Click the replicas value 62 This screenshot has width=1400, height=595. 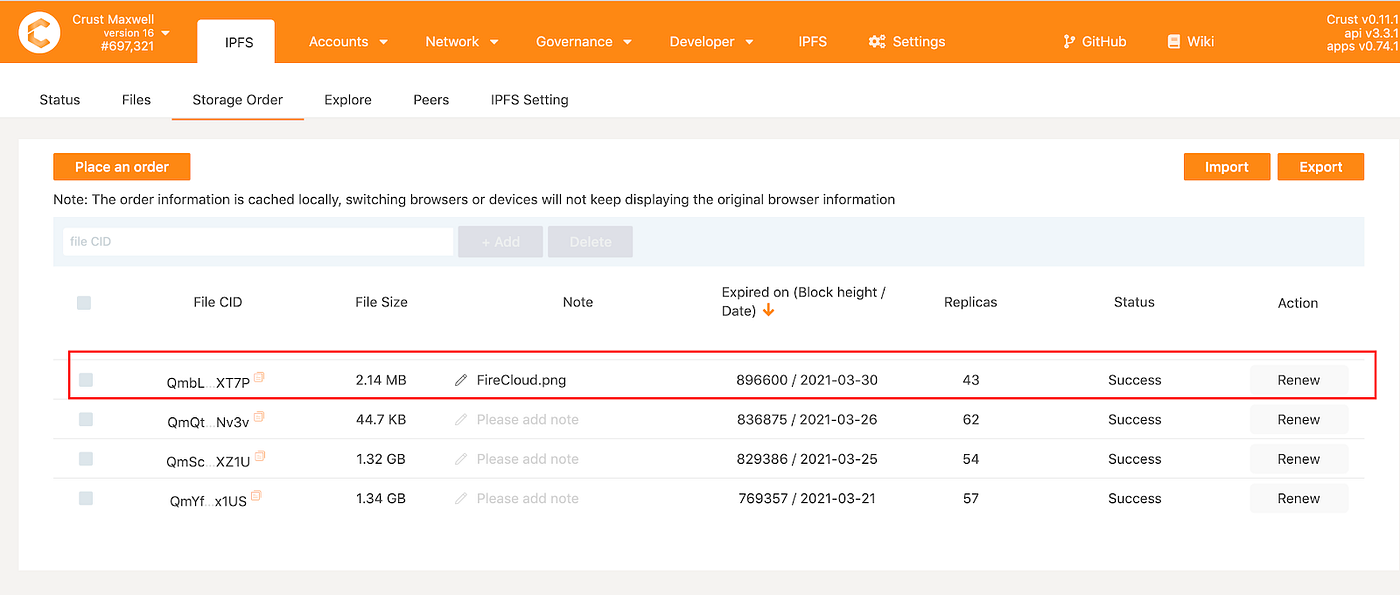(971, 420)
